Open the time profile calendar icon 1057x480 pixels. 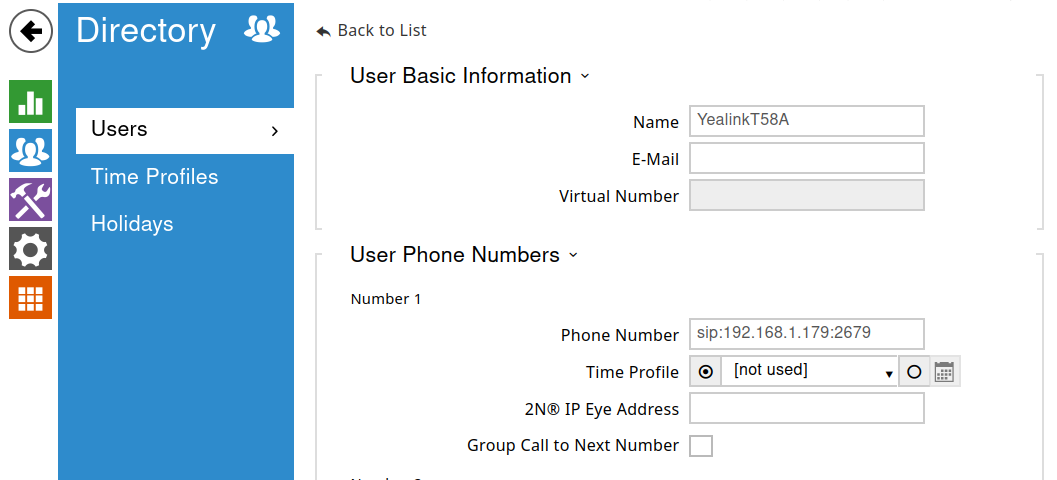pos(945,372)
